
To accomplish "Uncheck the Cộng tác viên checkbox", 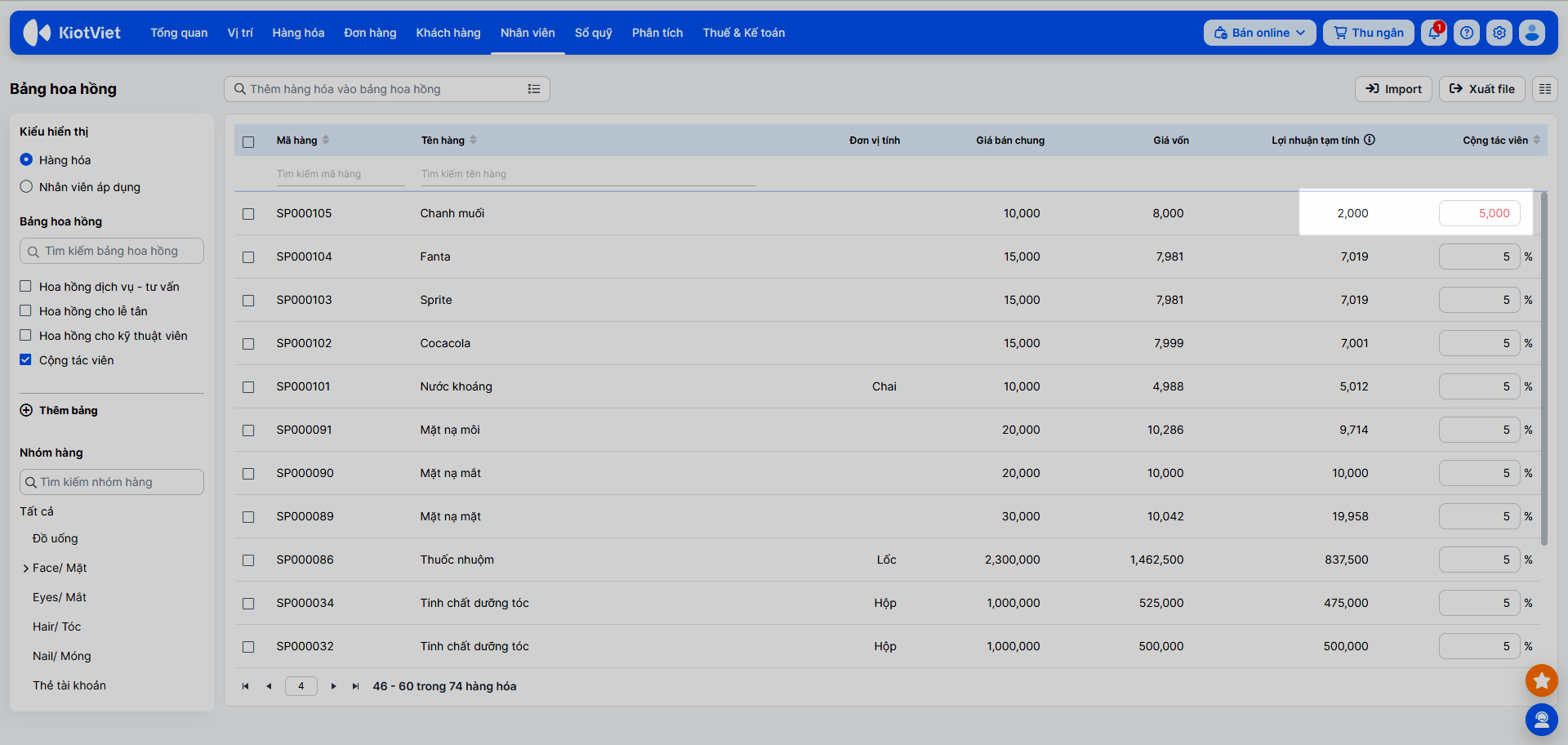I will point(25,359).
